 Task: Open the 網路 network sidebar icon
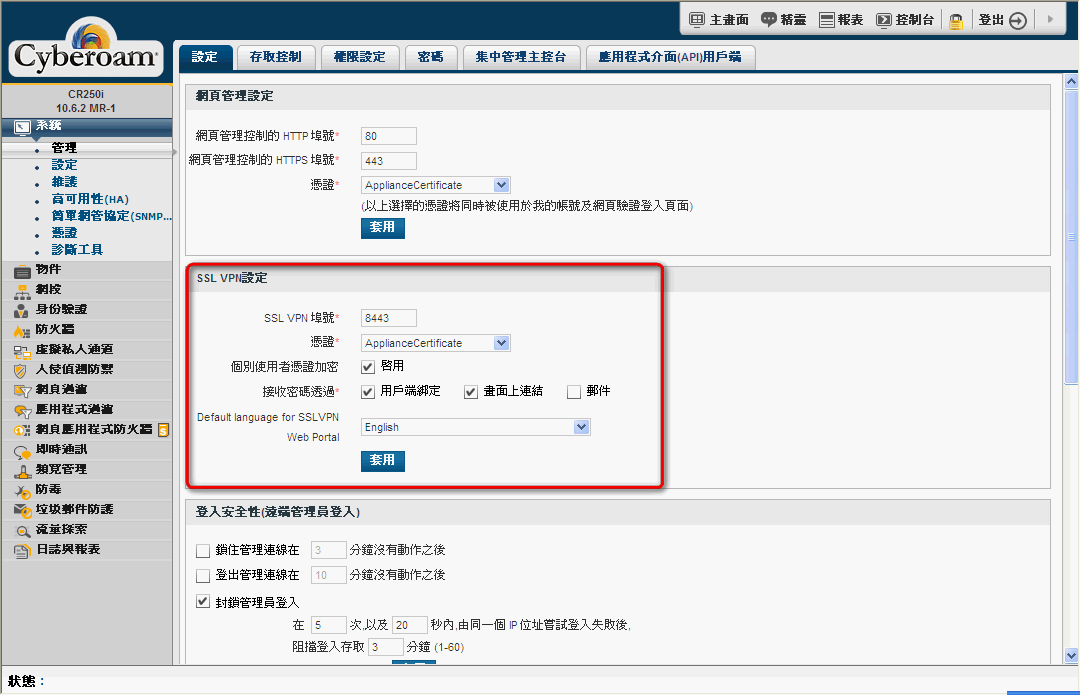(x=23, y=291)
